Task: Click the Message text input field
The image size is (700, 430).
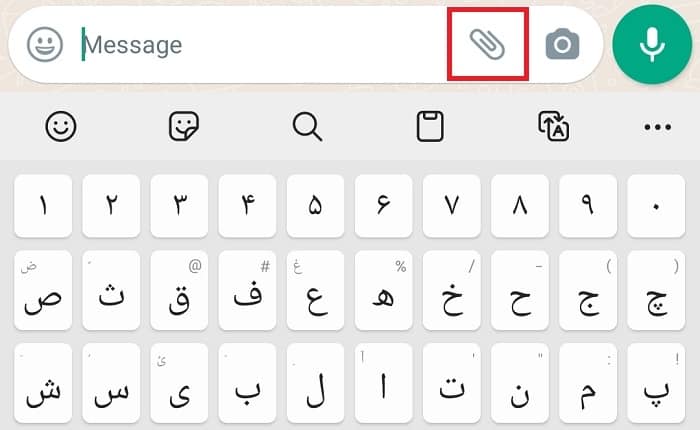Action: (250, 45)
